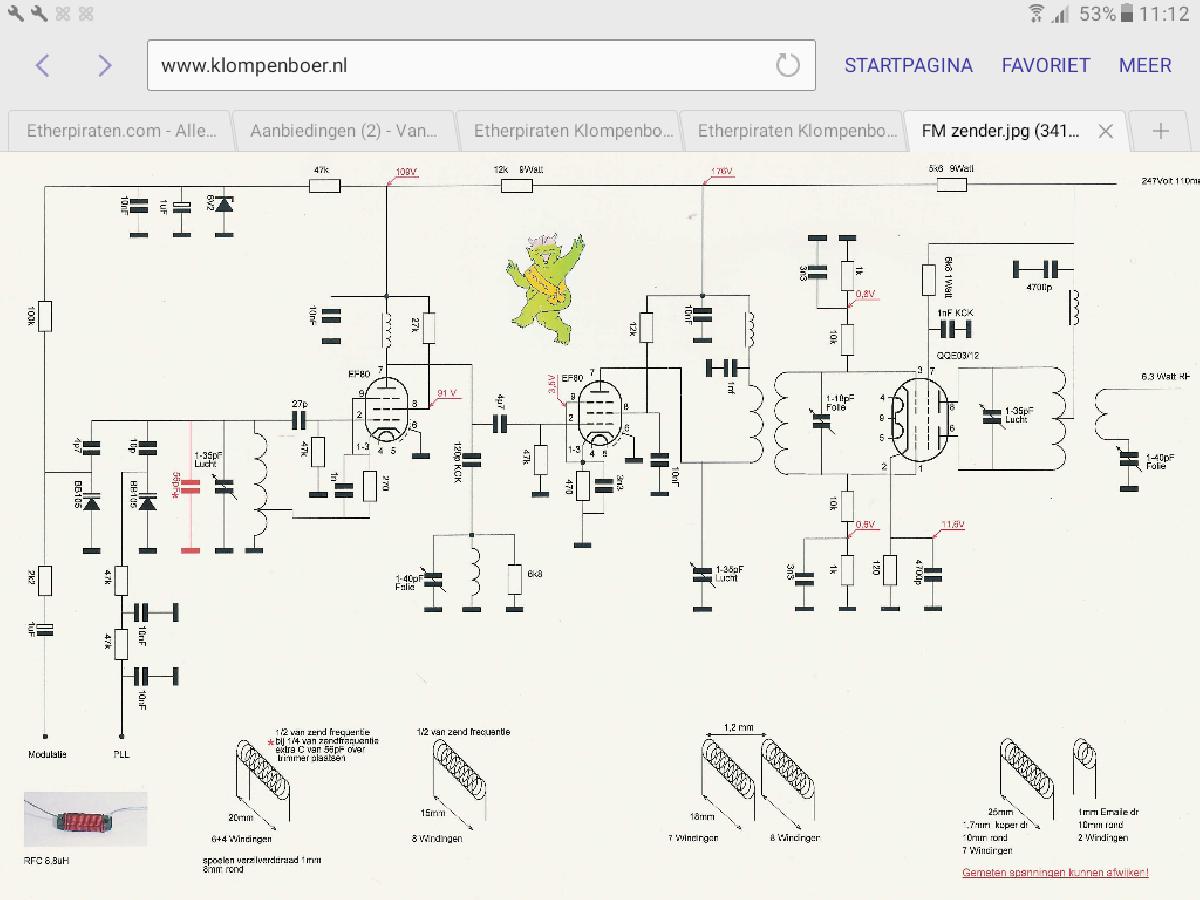Open the FAVORIET bookmarks
1200x900 pixels.
(1045, 66)
